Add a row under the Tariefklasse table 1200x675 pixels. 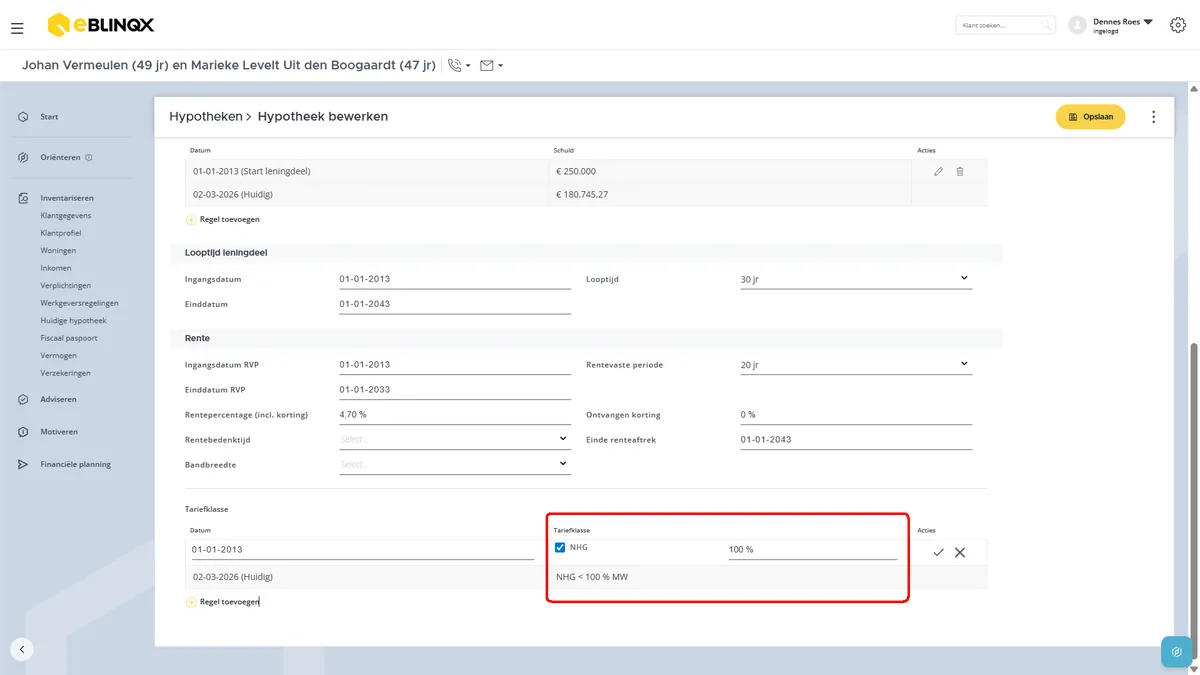(223, 602)
